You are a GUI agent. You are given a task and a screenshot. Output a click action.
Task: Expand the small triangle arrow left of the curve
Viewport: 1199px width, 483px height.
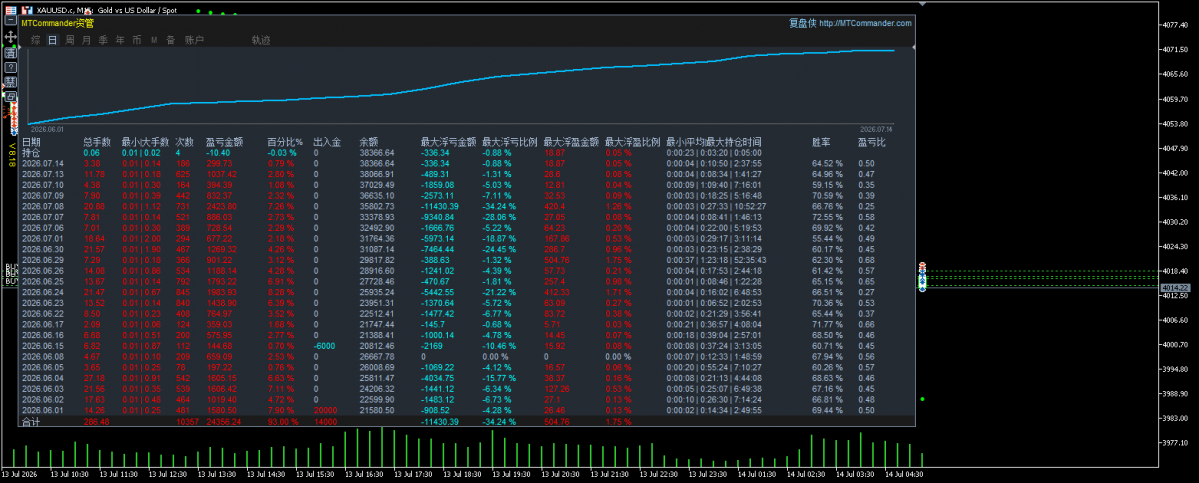click(22, 48)
